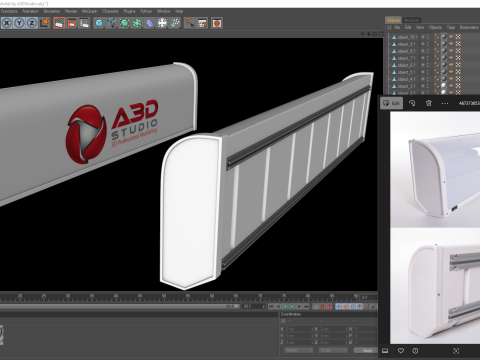This screenshot has width=480, height=360.
Task: Click the autokeying red button
Action: [329, 306]
